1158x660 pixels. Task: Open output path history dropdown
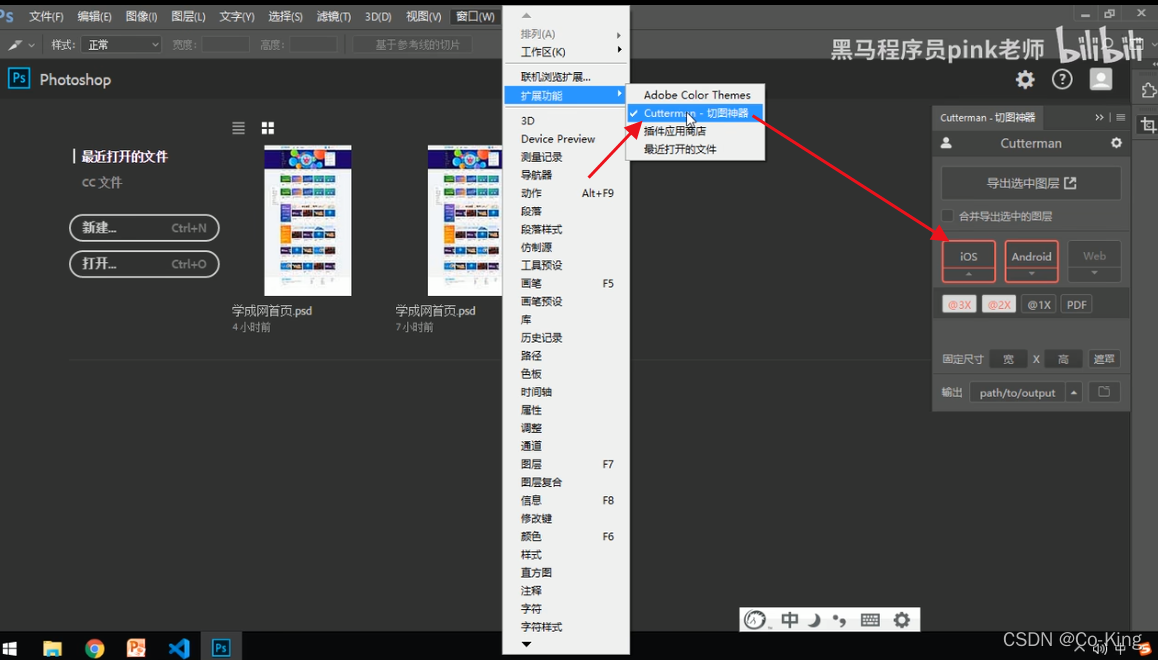pos(1074,392)
